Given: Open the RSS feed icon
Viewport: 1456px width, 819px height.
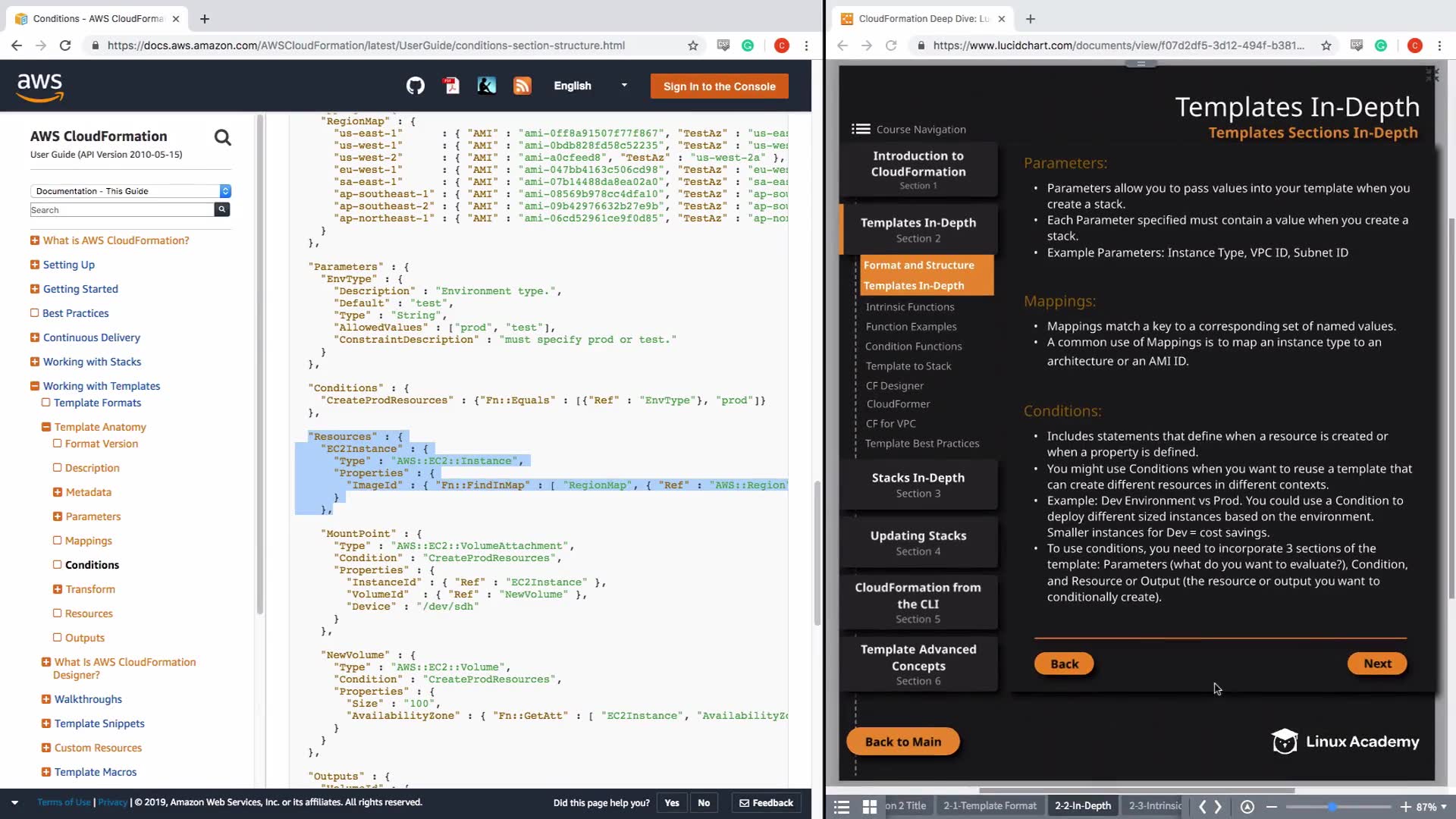Looking at the screenshot, I should pyautogui.click(x=522, y=86).
